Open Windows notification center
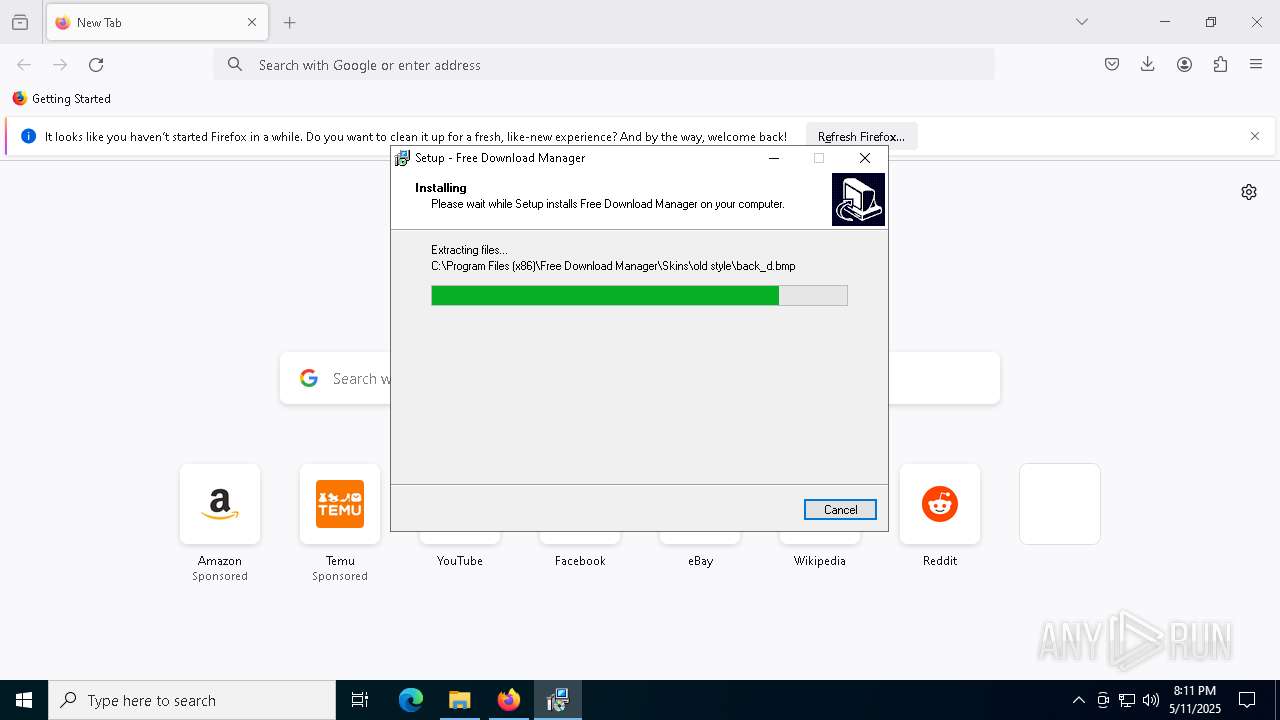The width and height of the screenshot is (1280, 720). (1247, 700)
